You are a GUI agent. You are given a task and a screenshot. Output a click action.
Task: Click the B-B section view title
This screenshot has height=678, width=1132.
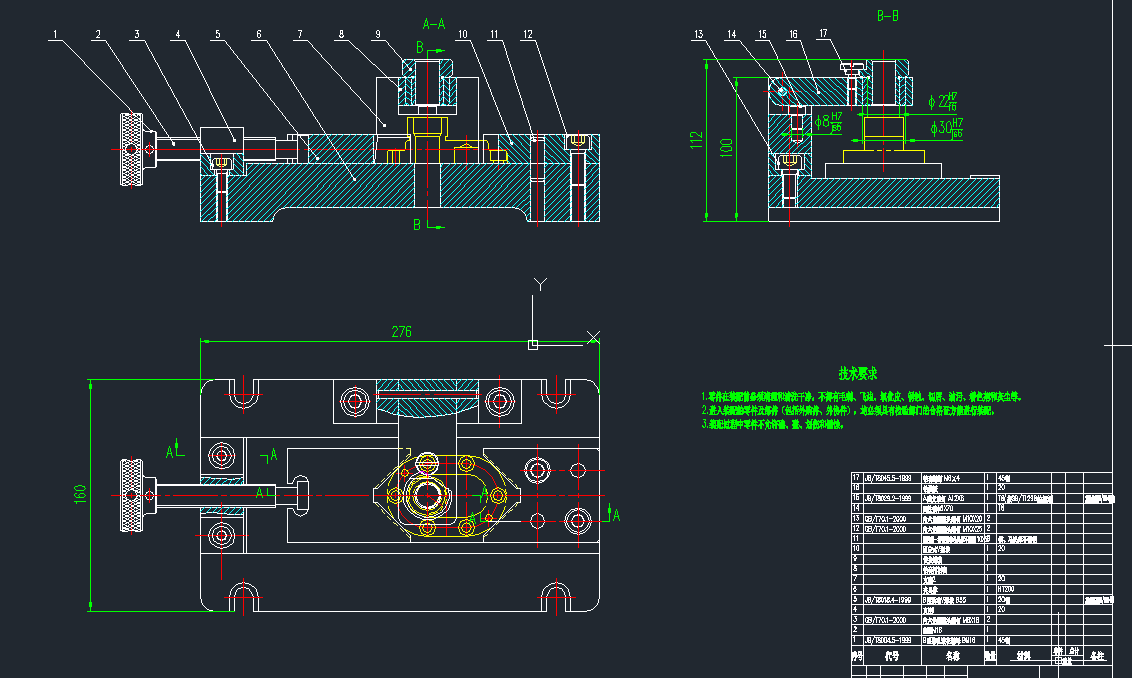[x=887, y=16]
